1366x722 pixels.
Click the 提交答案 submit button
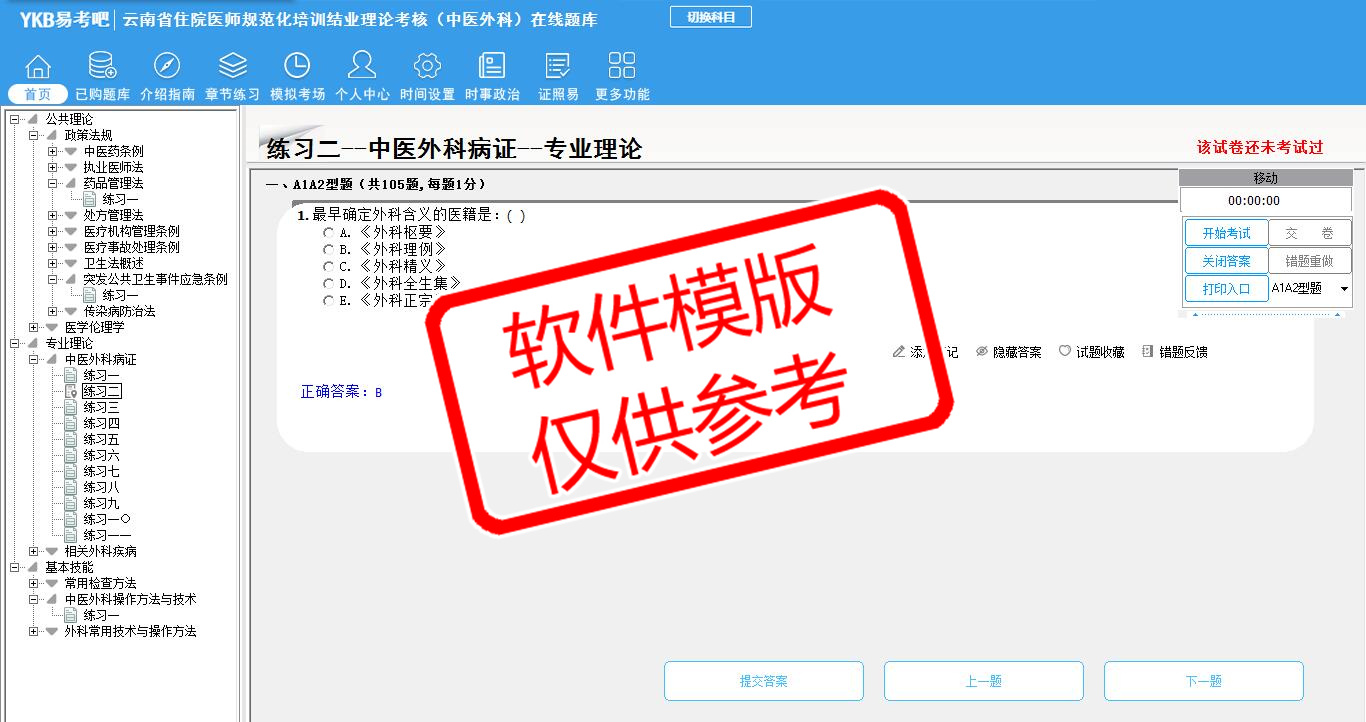(764, 681)
